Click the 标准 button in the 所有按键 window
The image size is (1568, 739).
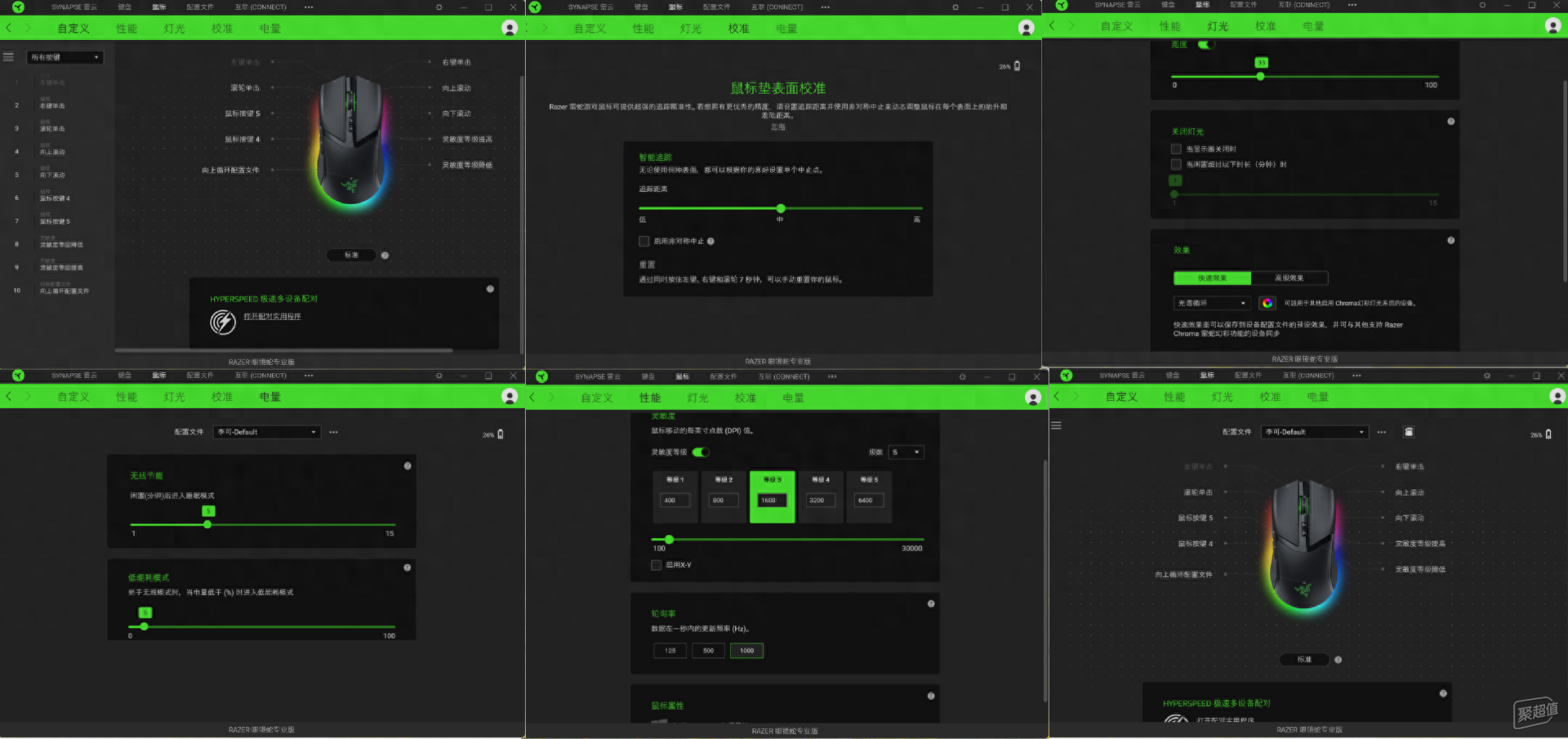[x=351, y=256]
